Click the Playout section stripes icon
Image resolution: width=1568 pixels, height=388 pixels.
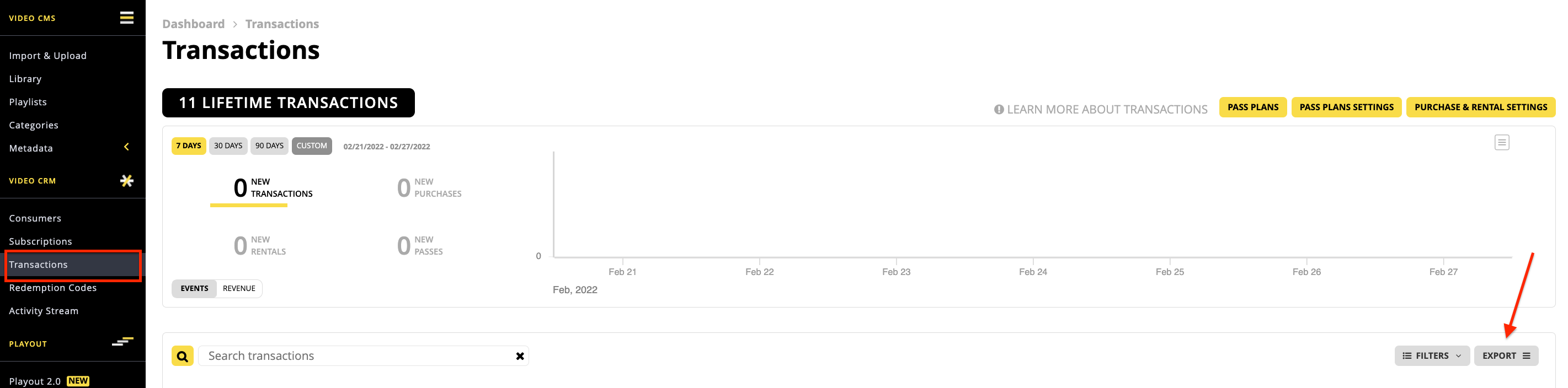(123, 342)
